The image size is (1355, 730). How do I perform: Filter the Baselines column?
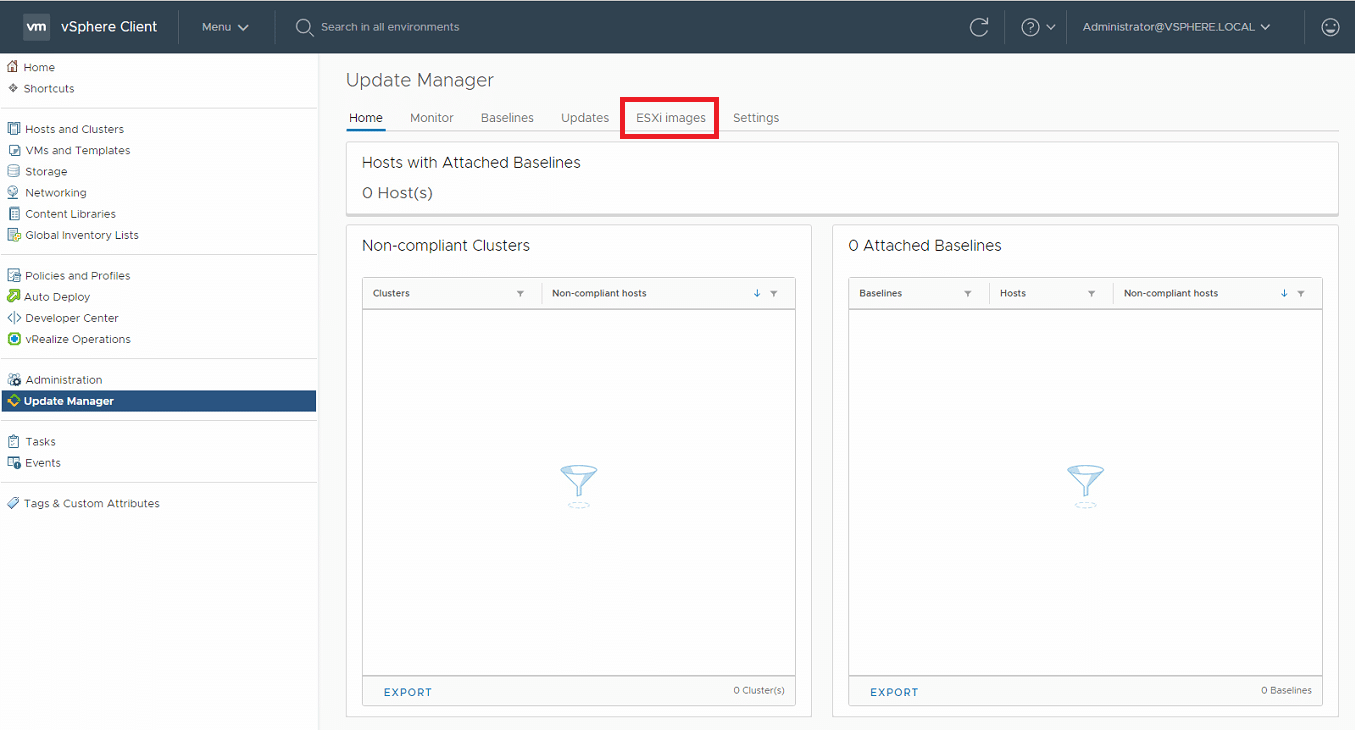(967, 293)
